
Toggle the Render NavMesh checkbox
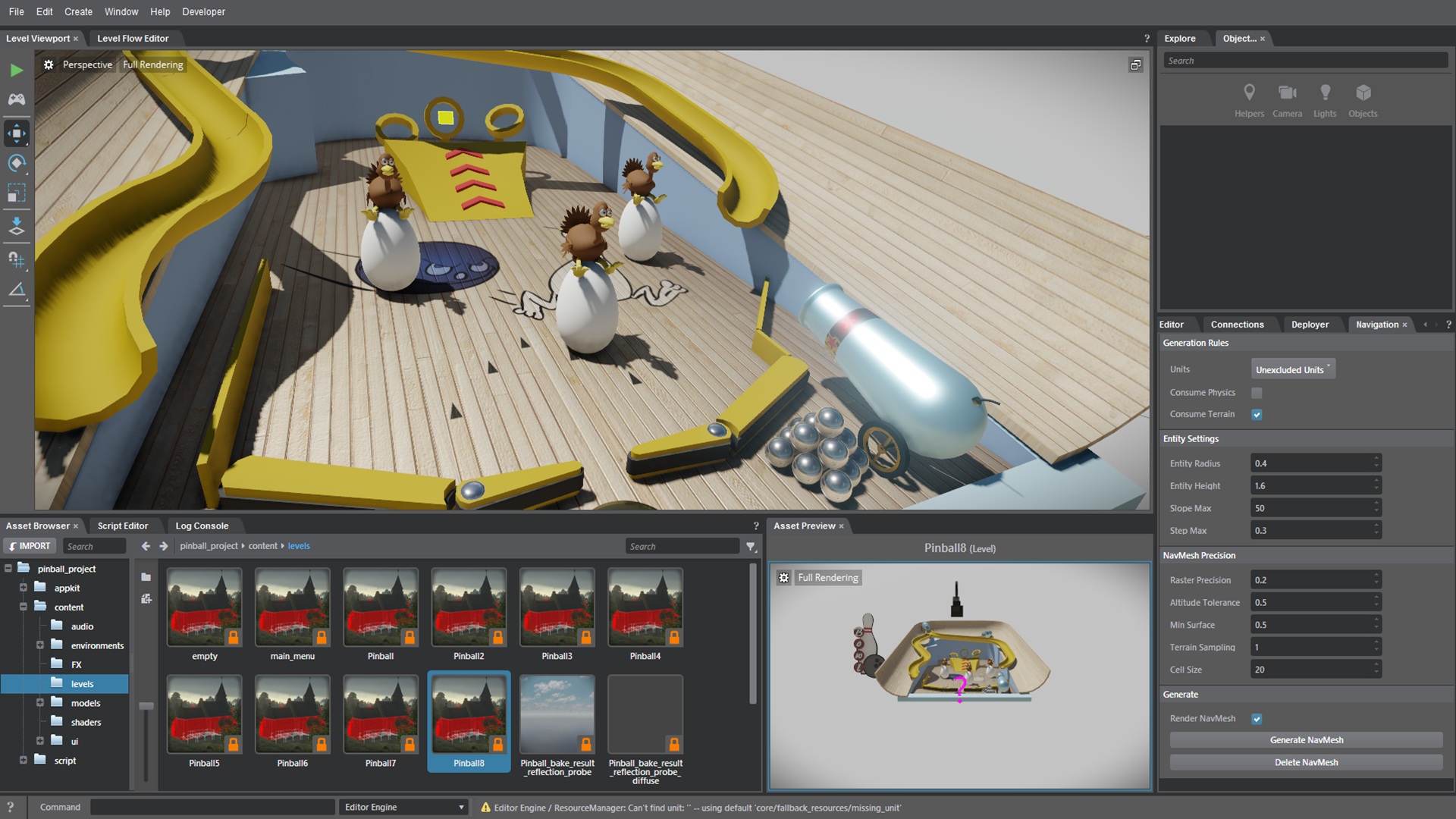click(x=1257, y=719)
